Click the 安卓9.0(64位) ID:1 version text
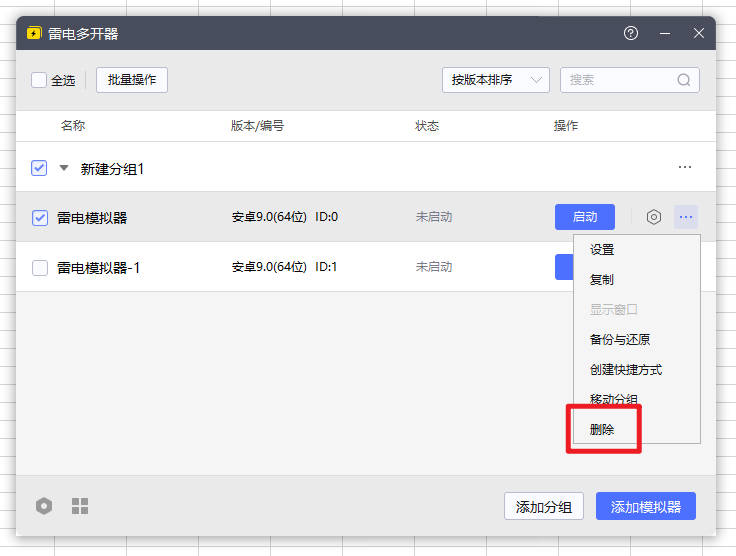Viewport: 736px width, 556px height. (284, 267)
